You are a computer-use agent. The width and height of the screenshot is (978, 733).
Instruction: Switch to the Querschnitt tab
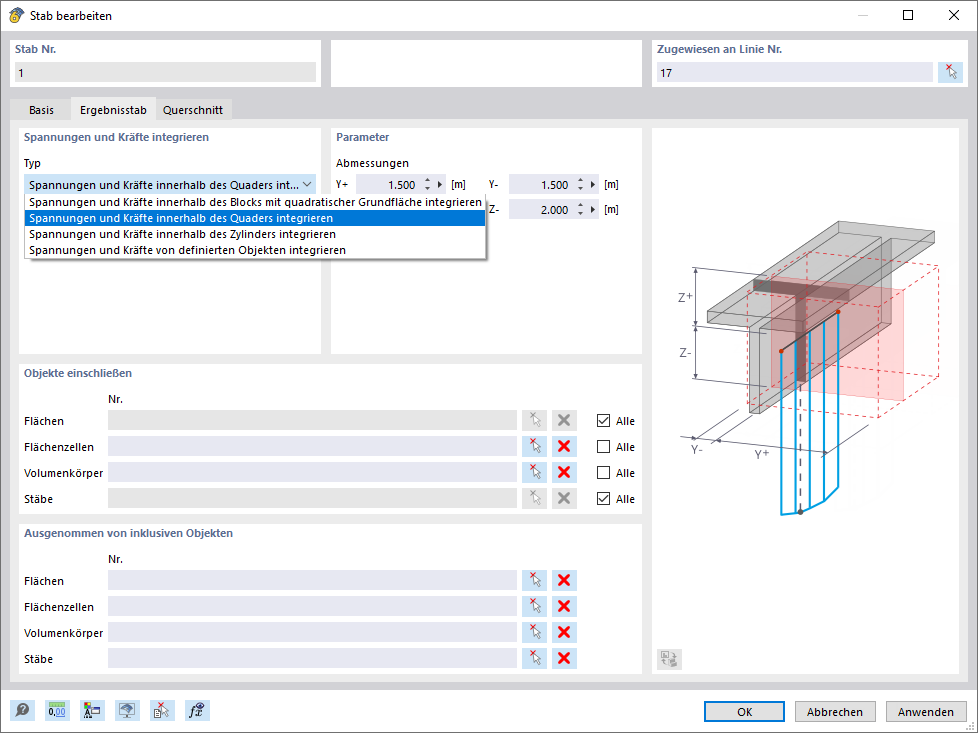tap(193, 110)
